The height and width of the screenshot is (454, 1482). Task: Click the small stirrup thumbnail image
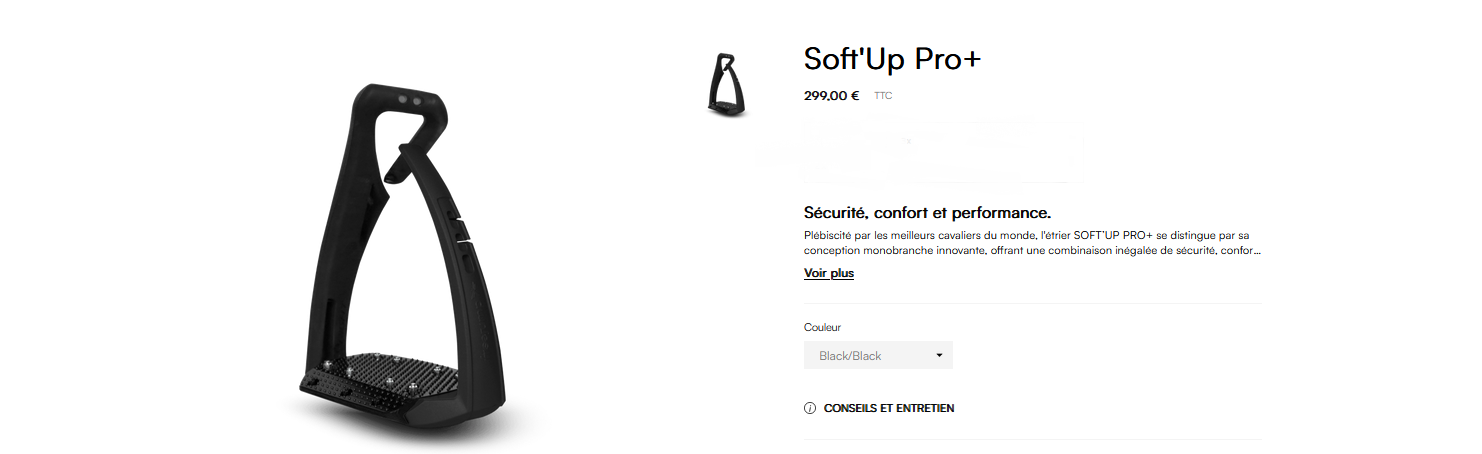(x=727, y=86)
